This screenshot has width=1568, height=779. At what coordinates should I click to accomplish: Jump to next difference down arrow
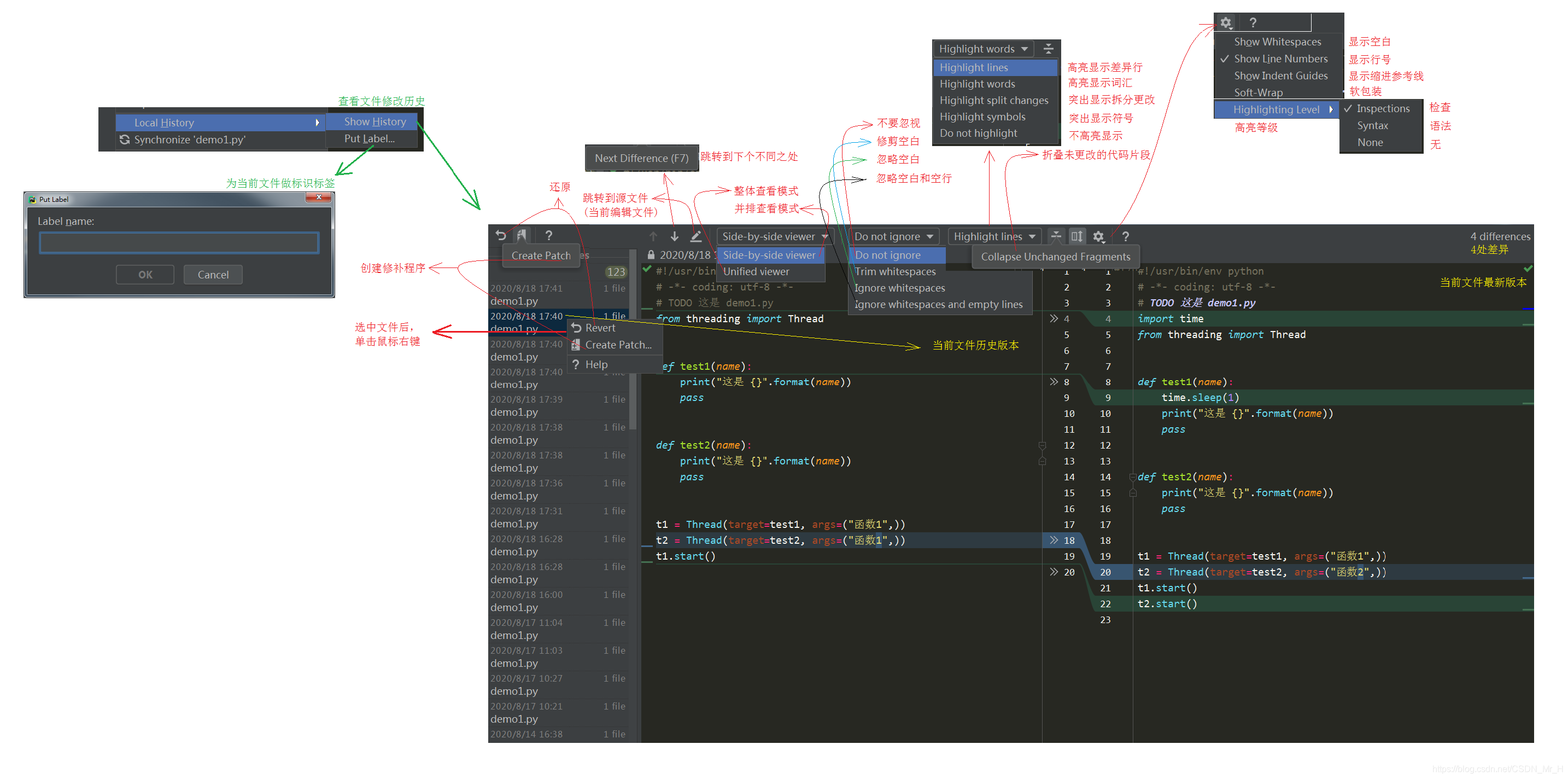pos(675,236)
